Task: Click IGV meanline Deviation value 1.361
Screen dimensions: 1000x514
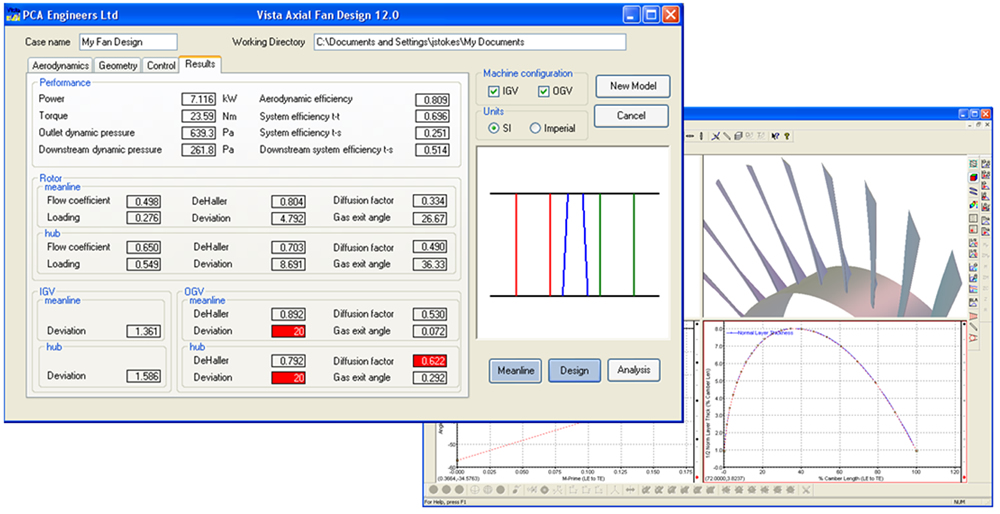Action: click(143, 332)
